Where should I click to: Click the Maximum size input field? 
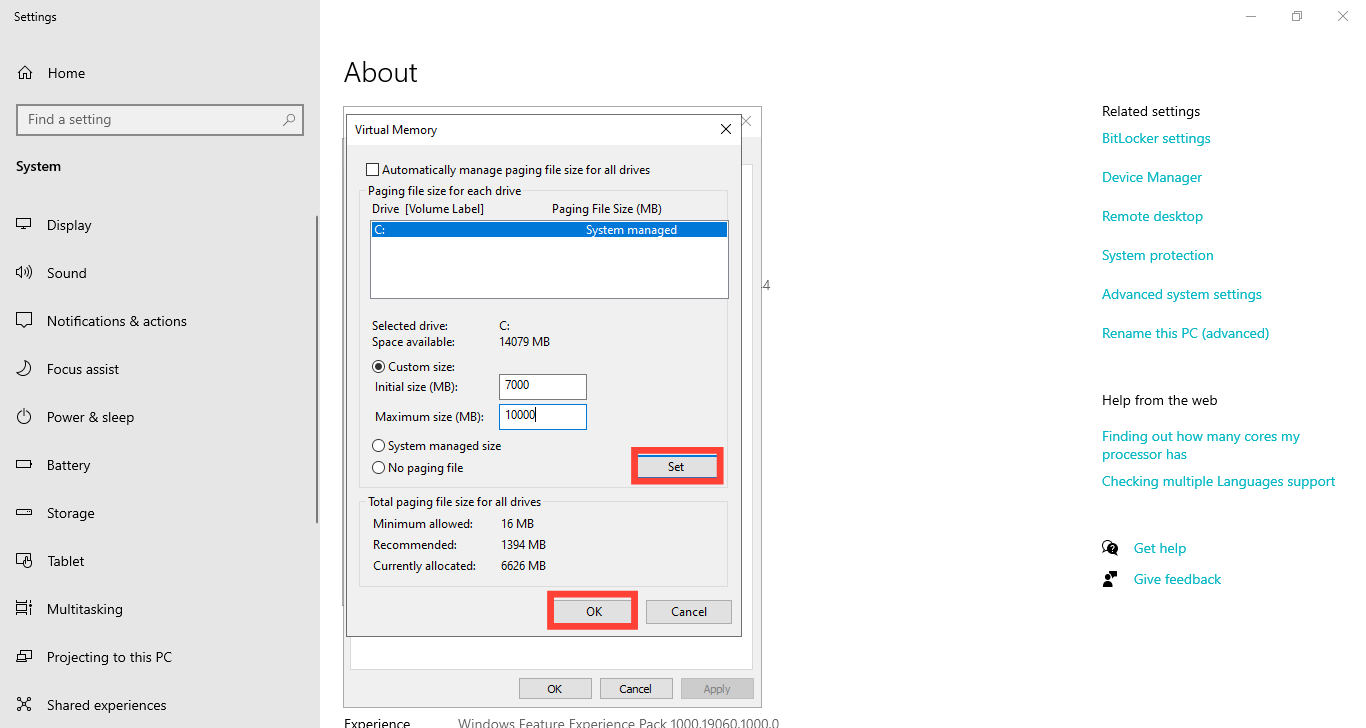pos(542,416)
